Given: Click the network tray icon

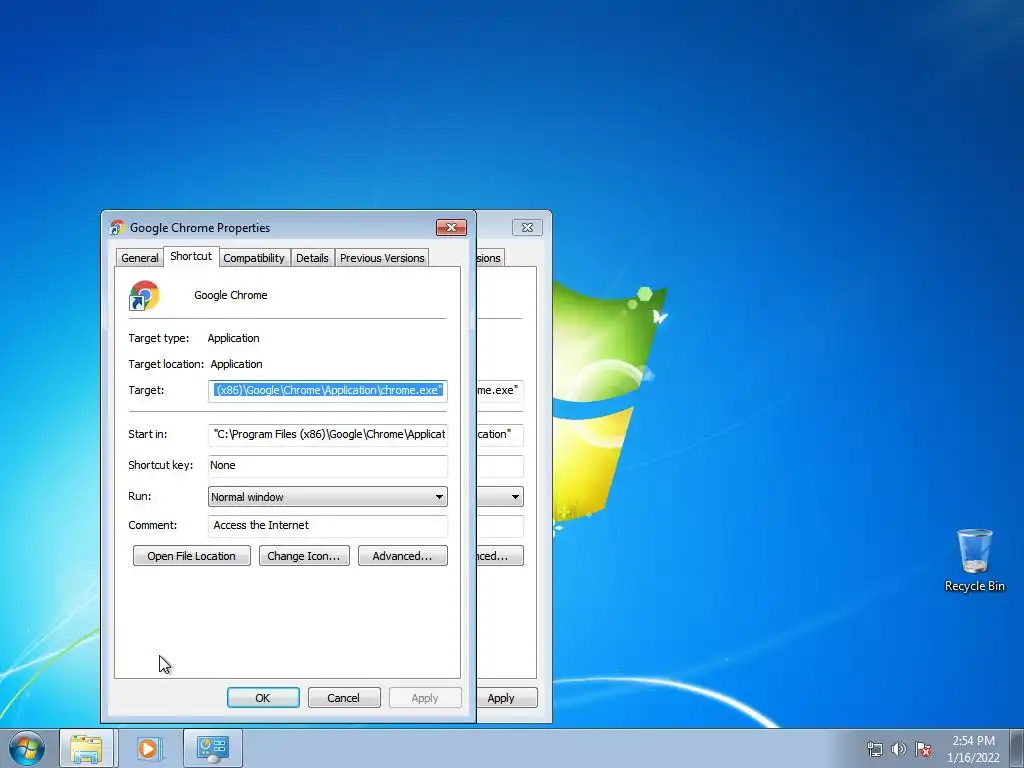Looking at the screenshot, I should pyautogui.click(x=874, y=749).
